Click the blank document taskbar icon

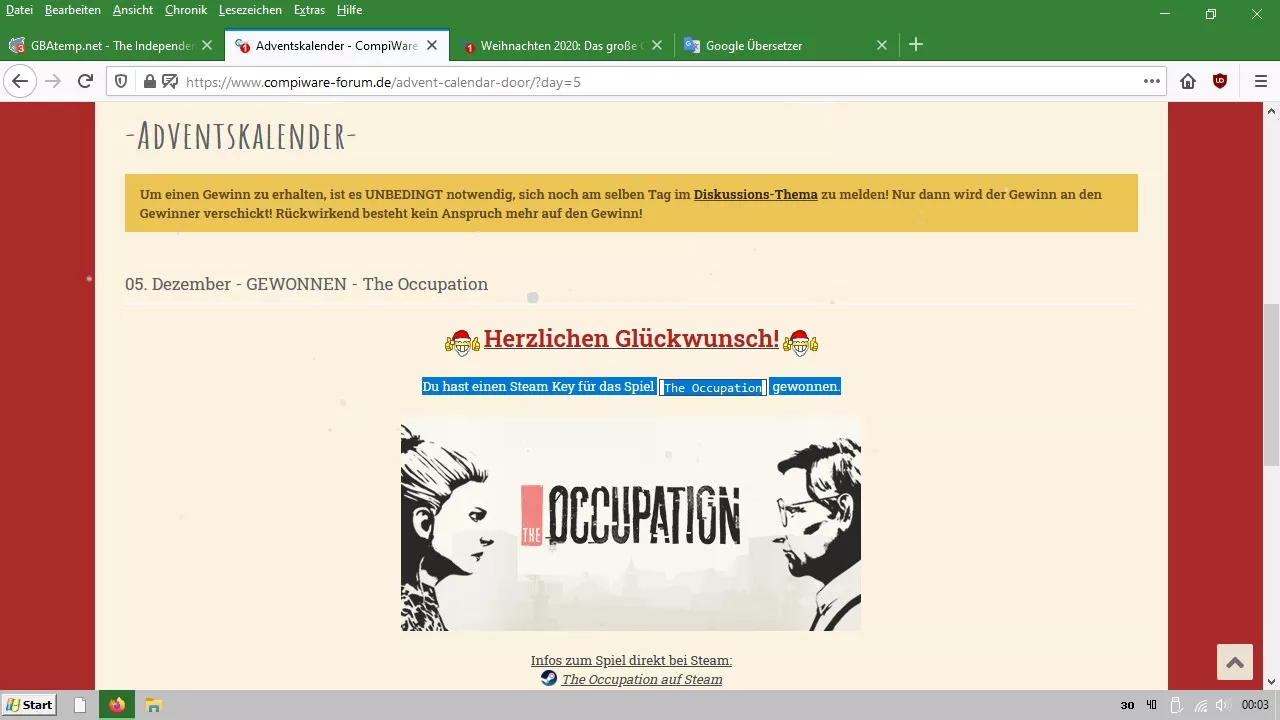(80, 705)
